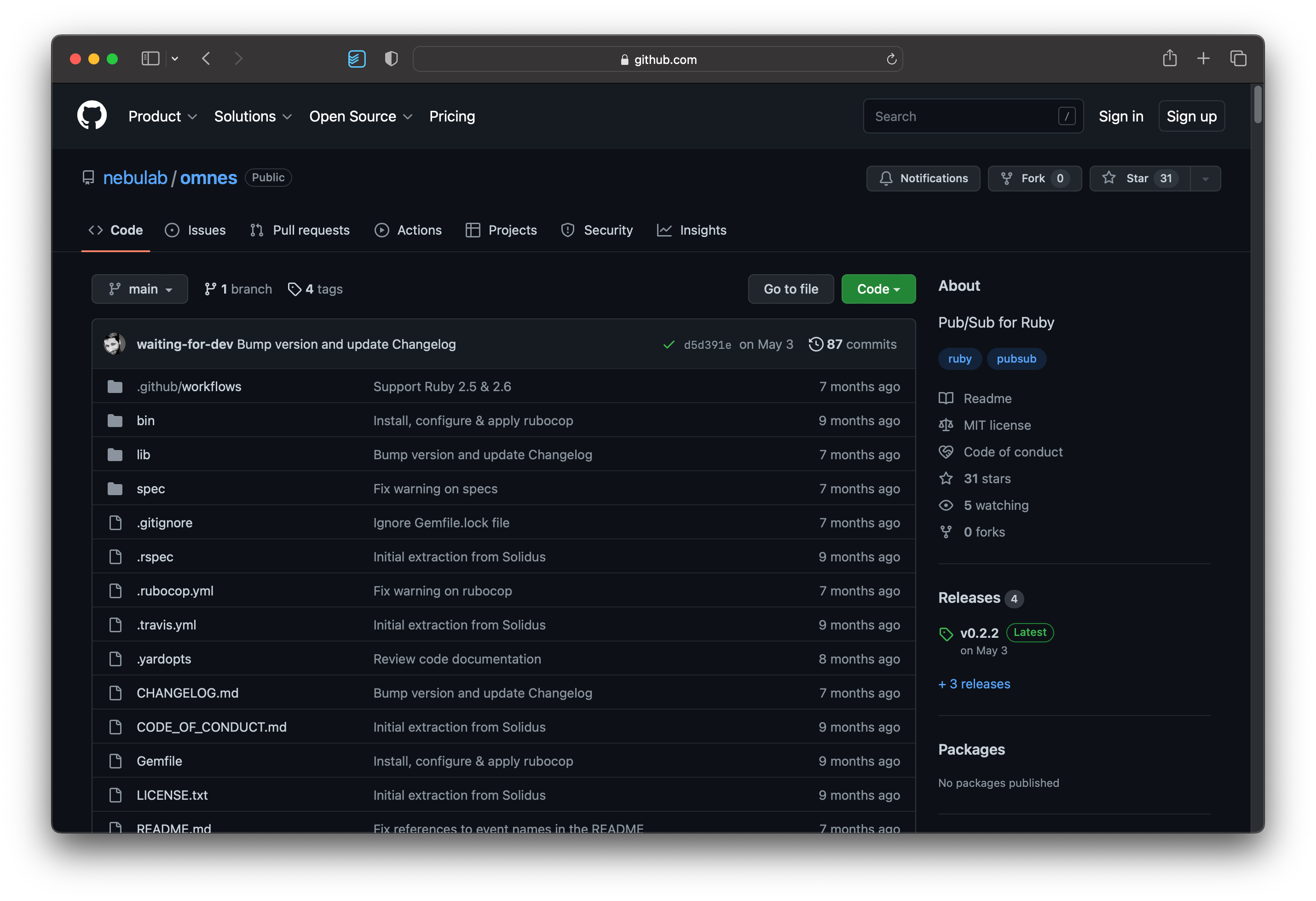Expand the main branch selector
Viewport: 1316px width, 901px height.
click(140, 289)
